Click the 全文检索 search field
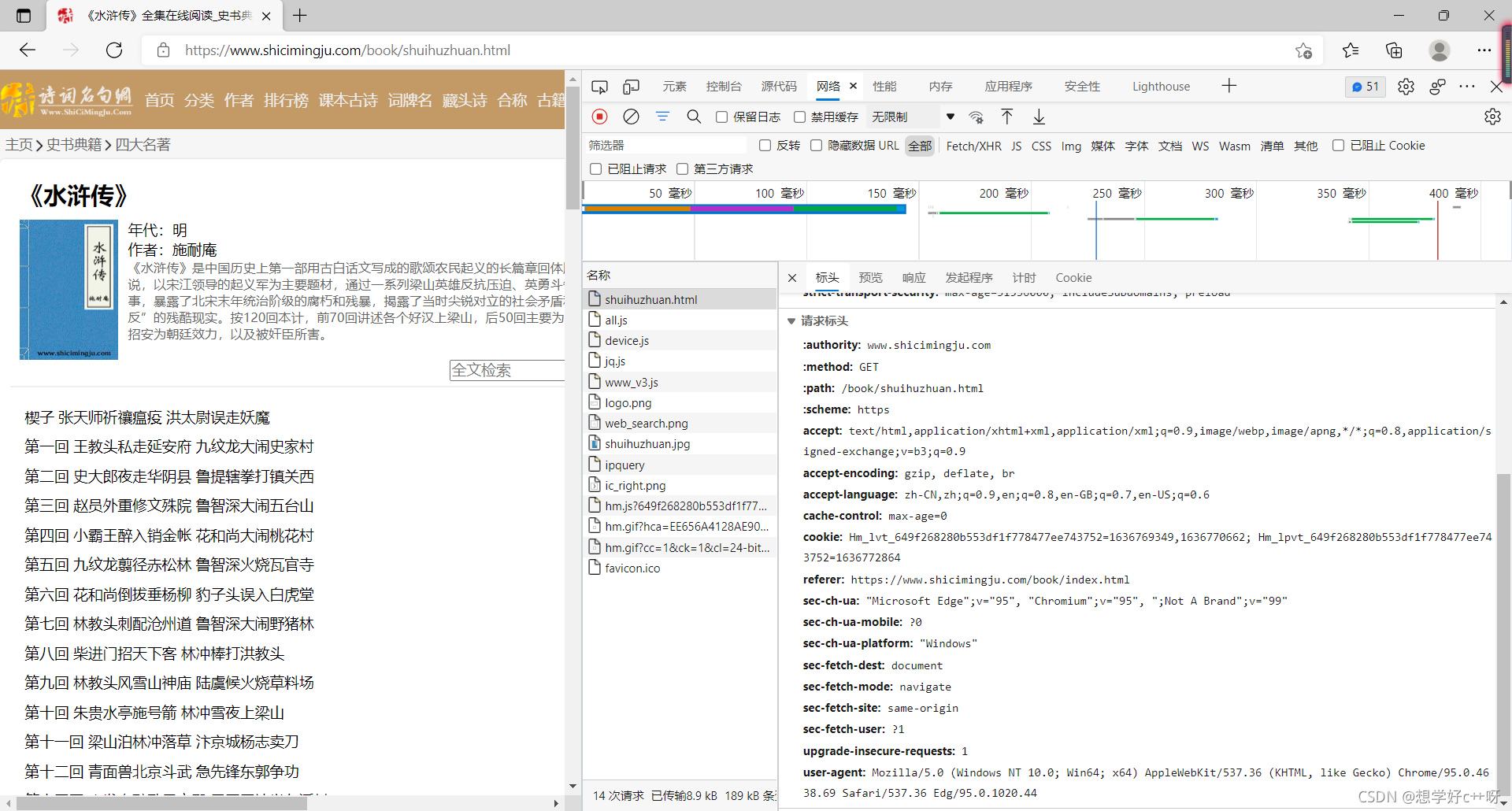Image resolution: width=1512 pixels, height=811 pixels. 508,370
